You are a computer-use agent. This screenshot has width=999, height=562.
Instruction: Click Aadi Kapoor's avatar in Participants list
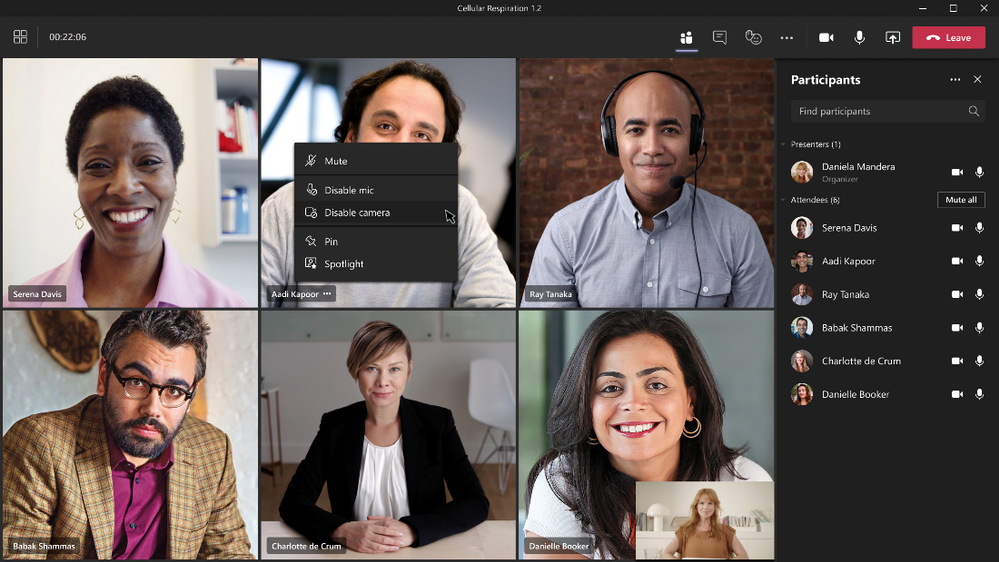pyautogui.click(x=801, y=261)
